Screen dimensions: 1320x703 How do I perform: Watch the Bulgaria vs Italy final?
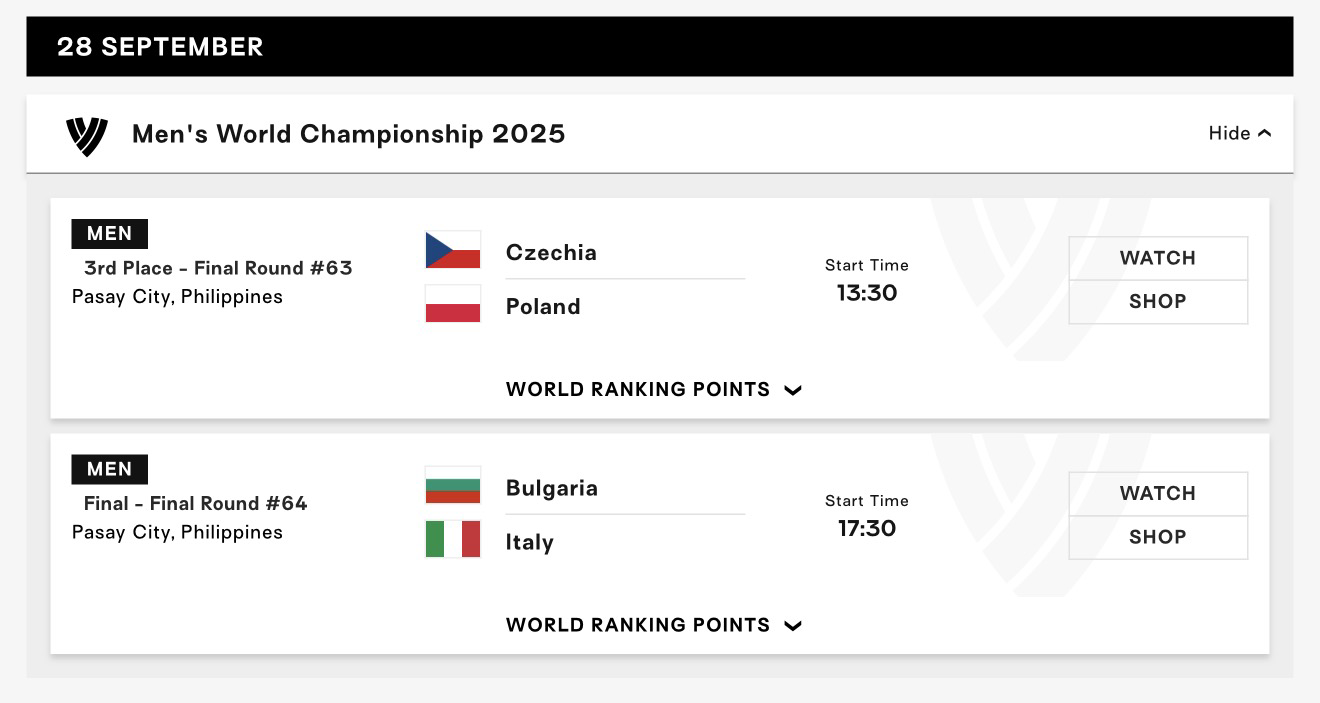[x=1158, y=494]
